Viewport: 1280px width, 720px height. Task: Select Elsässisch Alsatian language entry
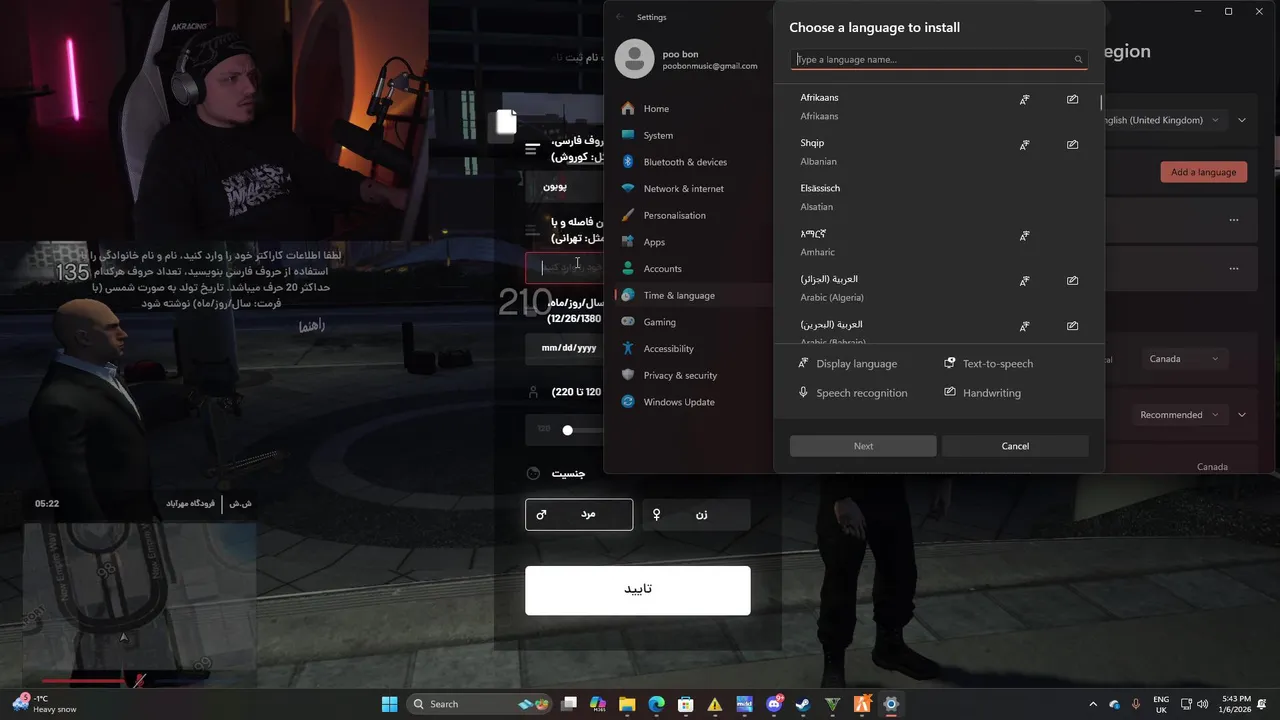(x=938, y=197)
